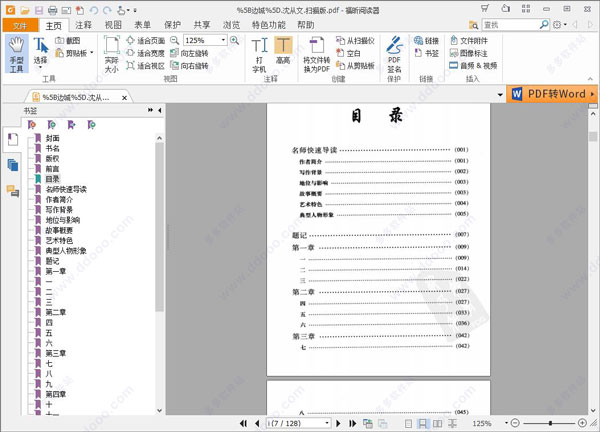This screenshot has height=432, width=600.
Task: Create a blank PDF
Action: click(348, 53)
